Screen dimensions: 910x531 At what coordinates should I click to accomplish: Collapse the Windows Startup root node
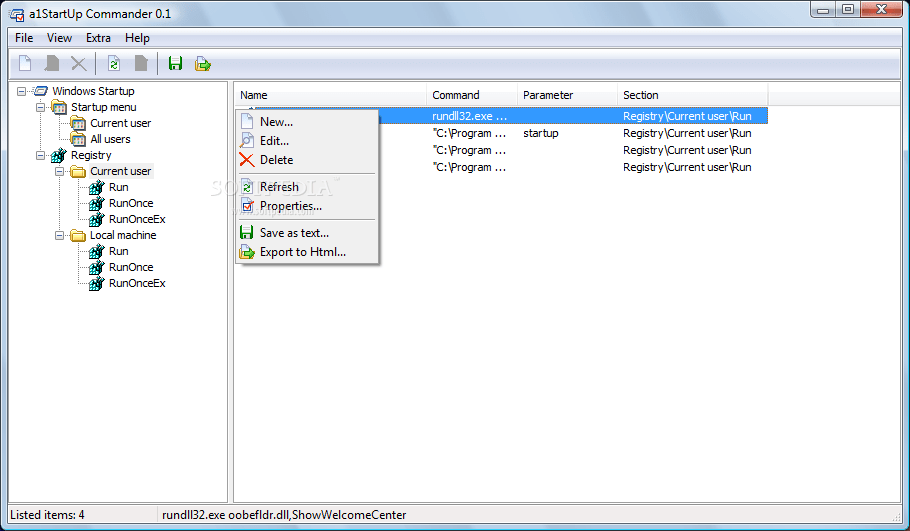tap(21, 91)
